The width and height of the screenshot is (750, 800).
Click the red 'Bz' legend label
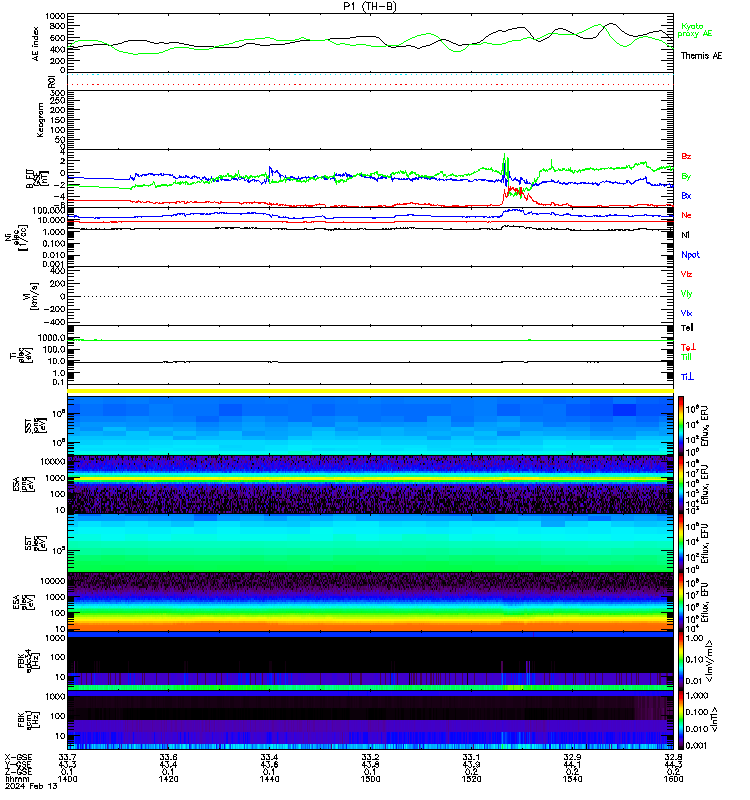(686, 157)
